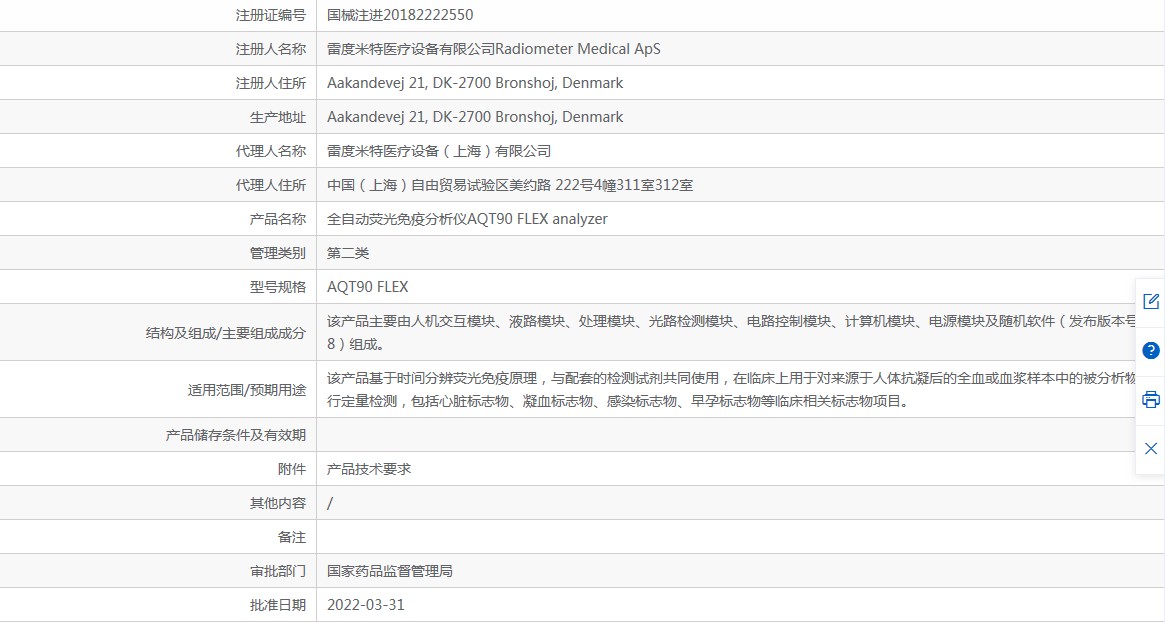This screenshot has width=1165, height=622.
Task: Click the 产品名称 label
Action: [x=278, y=219]
